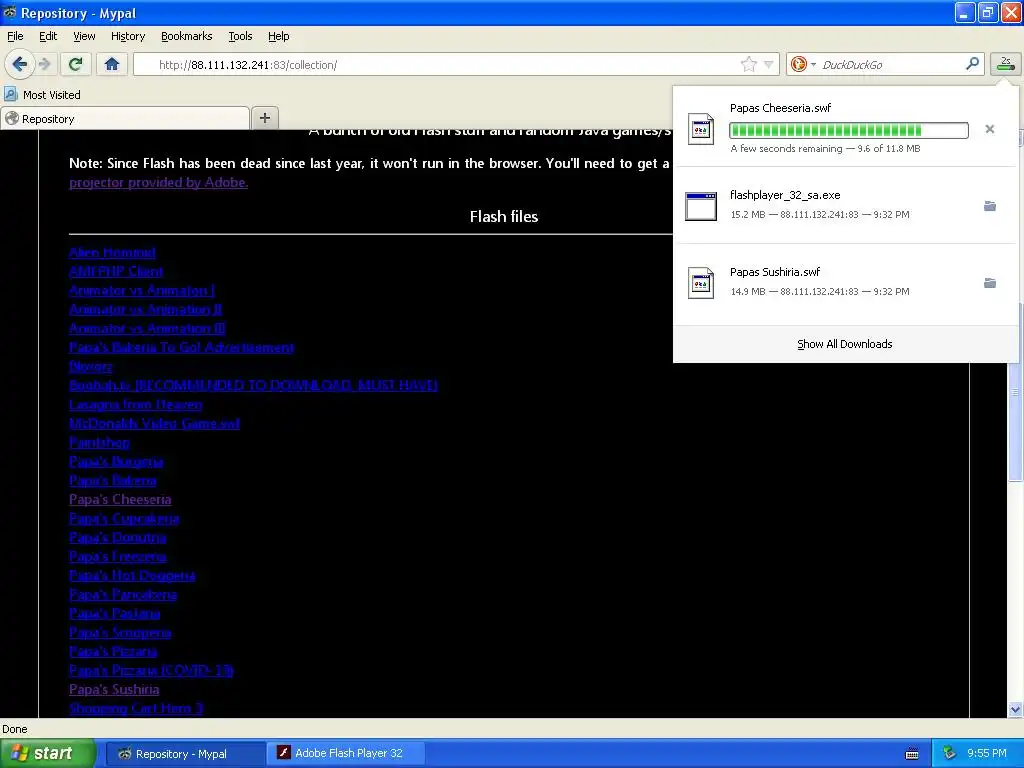The image size is (1024, 768).
Task: Click the Papas Cheeseria.swf file icon
Action: click(701, 129)
